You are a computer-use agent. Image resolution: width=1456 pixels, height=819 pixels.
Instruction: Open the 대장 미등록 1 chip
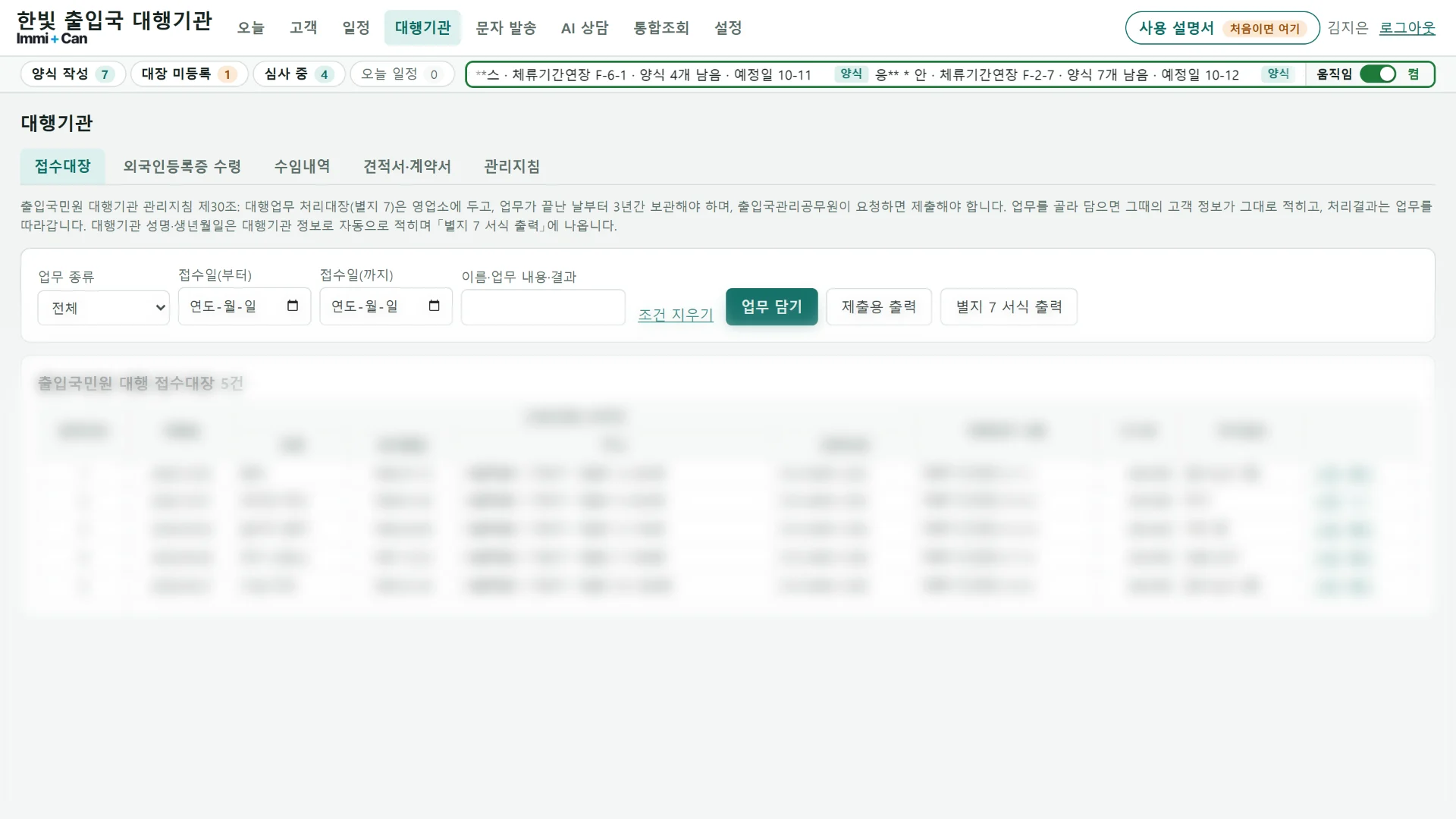(190, 74)
